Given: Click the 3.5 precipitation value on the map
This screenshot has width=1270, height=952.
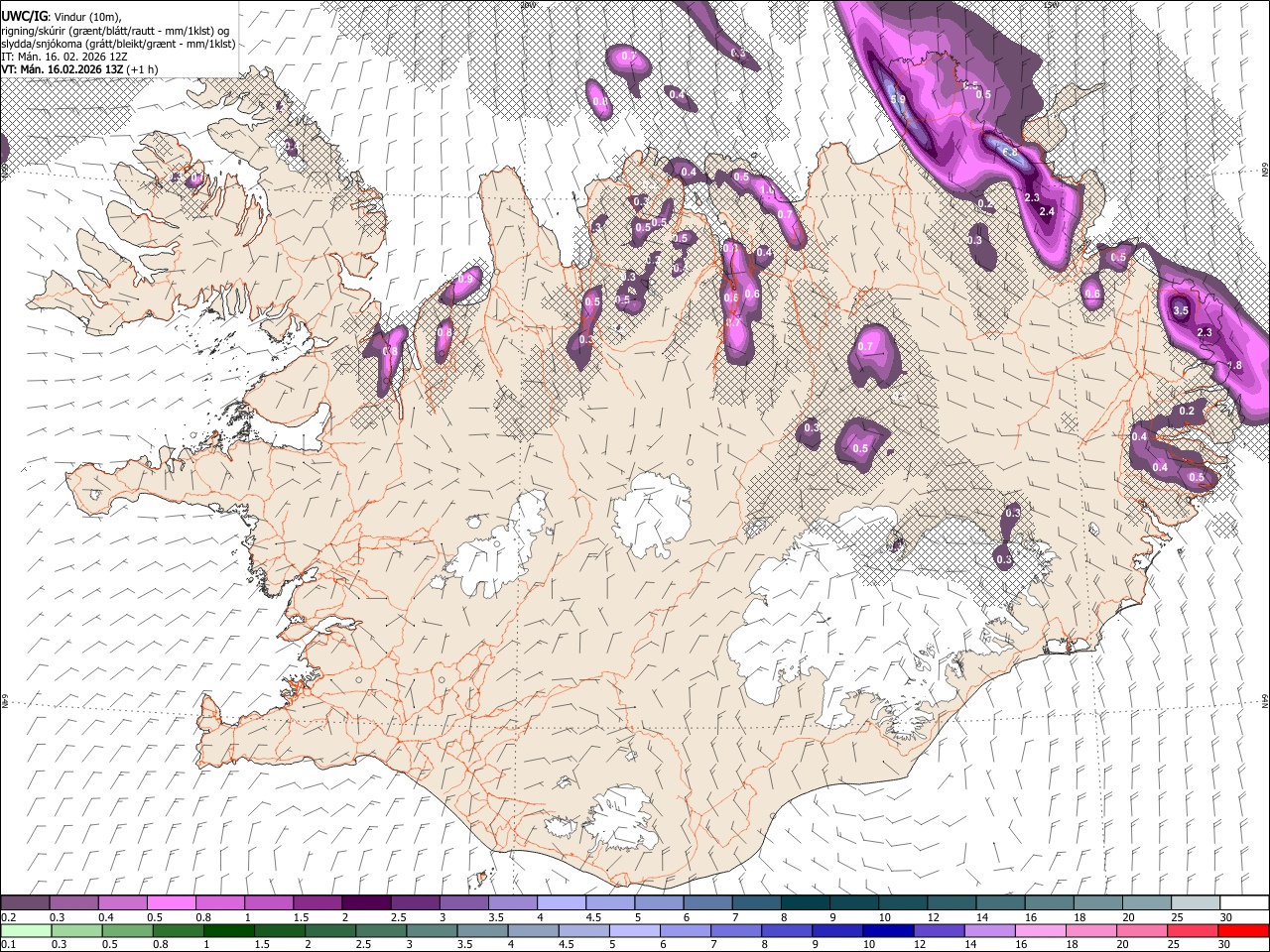Looking at the screenshot, I should pyautogui.click(x=1181, y=310).
